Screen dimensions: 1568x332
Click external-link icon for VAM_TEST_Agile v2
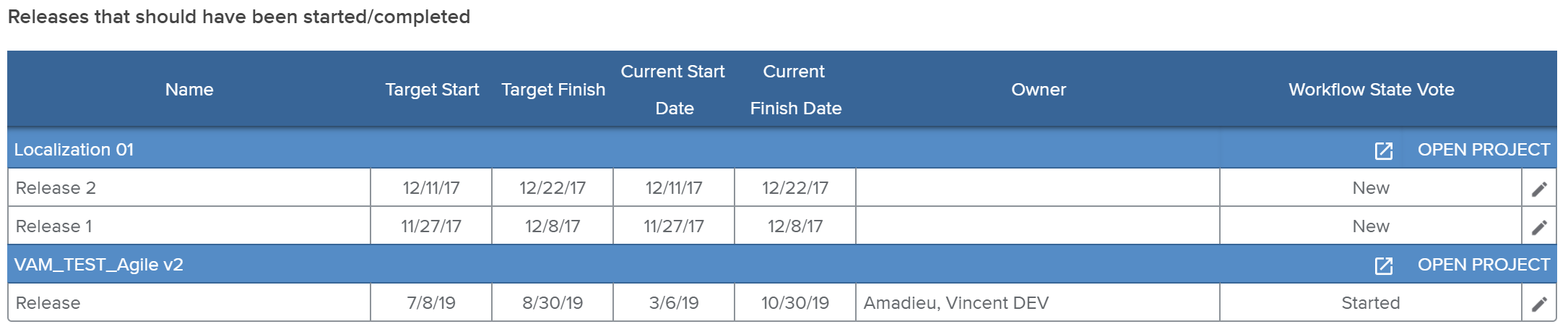(1383, 265)
